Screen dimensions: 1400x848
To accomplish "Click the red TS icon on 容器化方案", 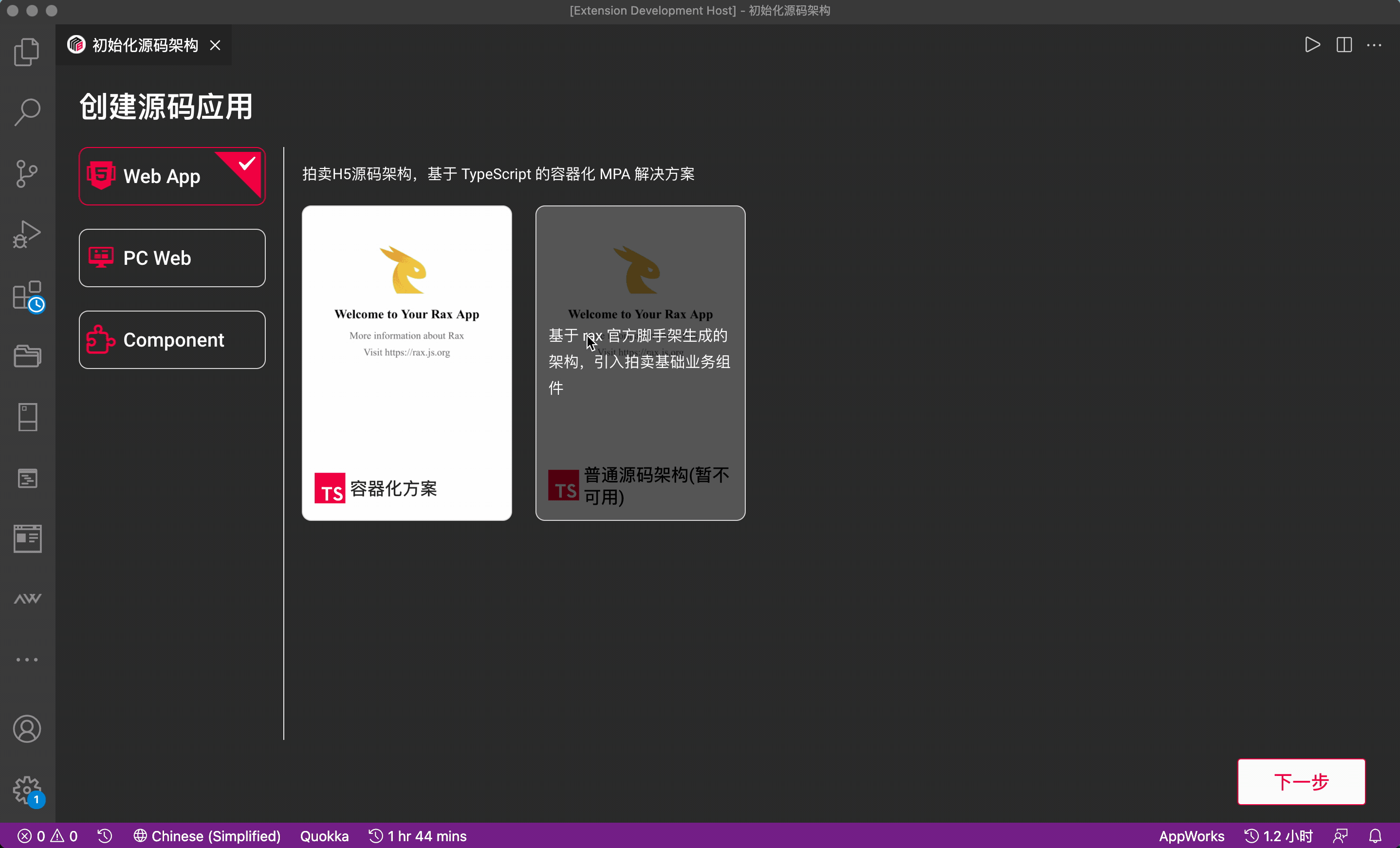I will (330, 488).
